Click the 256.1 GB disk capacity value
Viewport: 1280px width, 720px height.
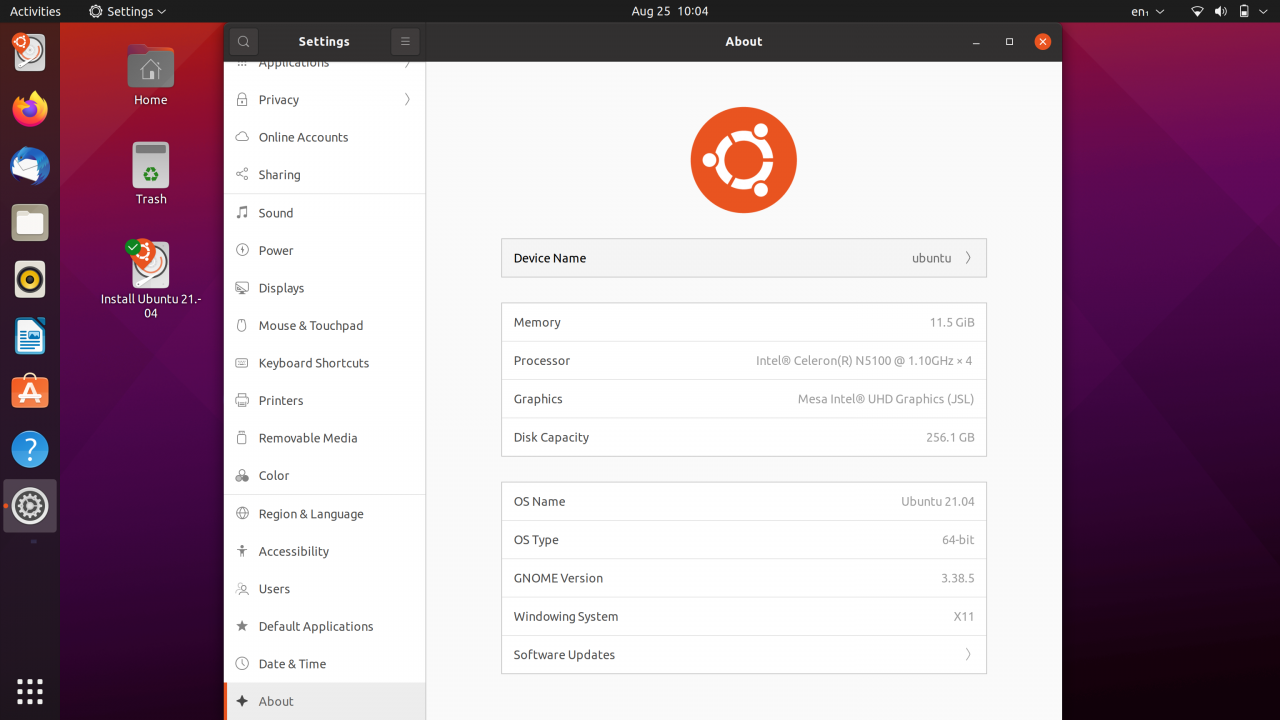point(950,437)
